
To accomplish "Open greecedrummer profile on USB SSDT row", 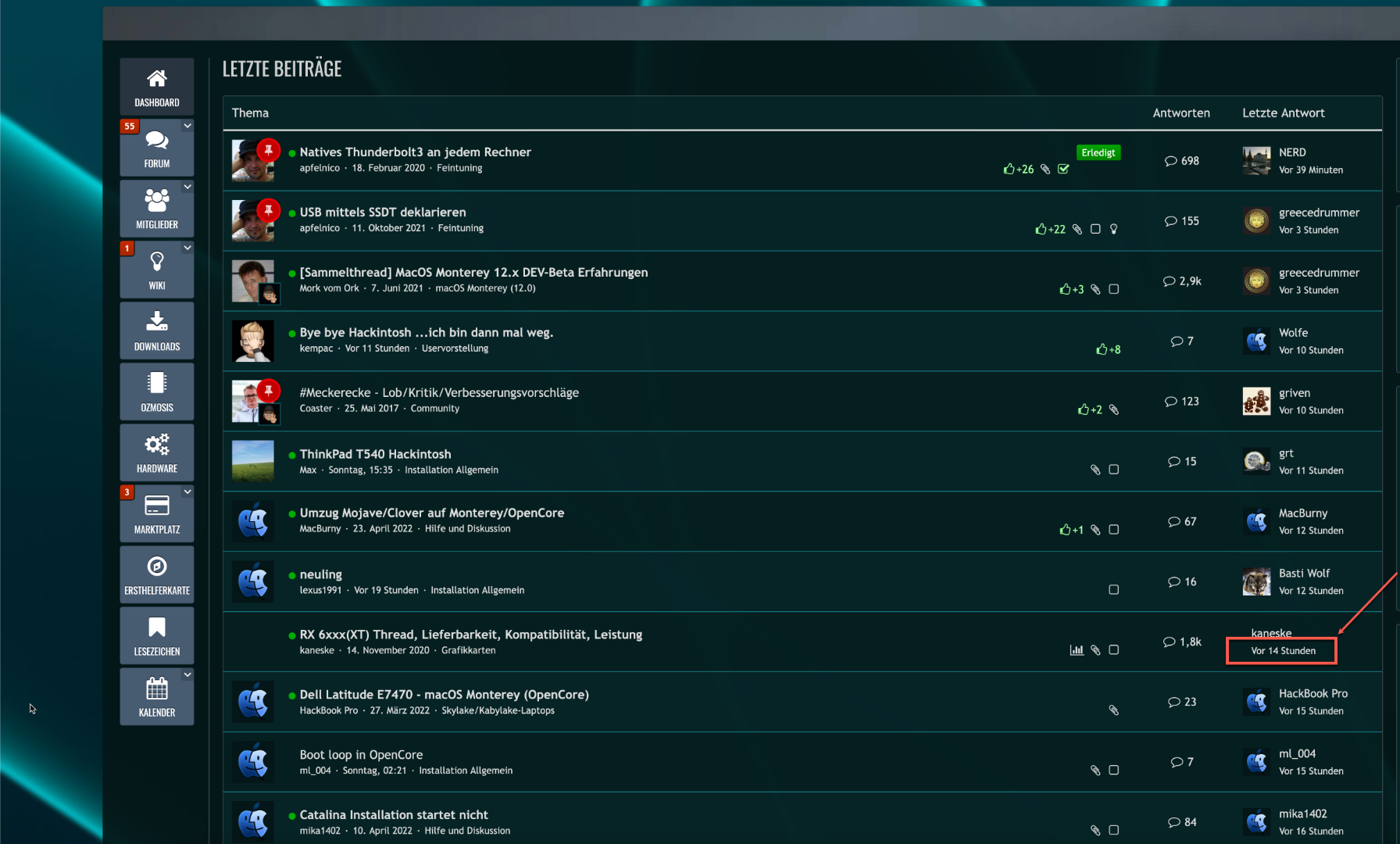I will (1319, 213).
